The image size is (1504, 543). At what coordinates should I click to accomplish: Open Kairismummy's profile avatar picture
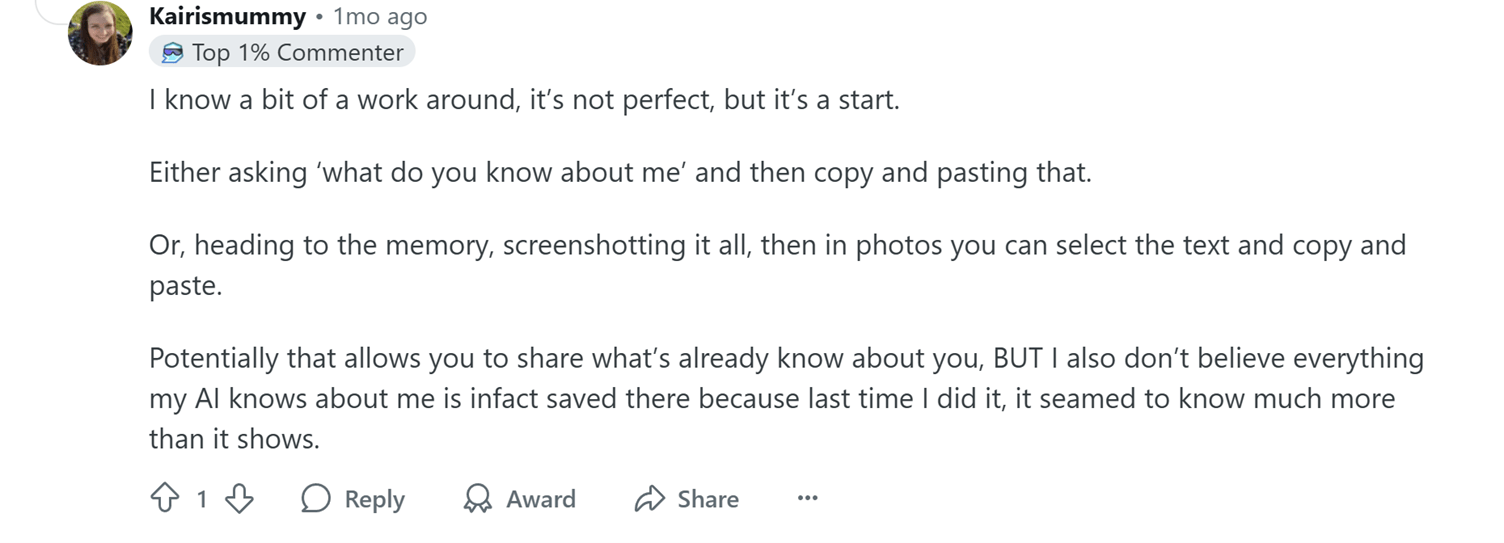[x=100, y=33]
